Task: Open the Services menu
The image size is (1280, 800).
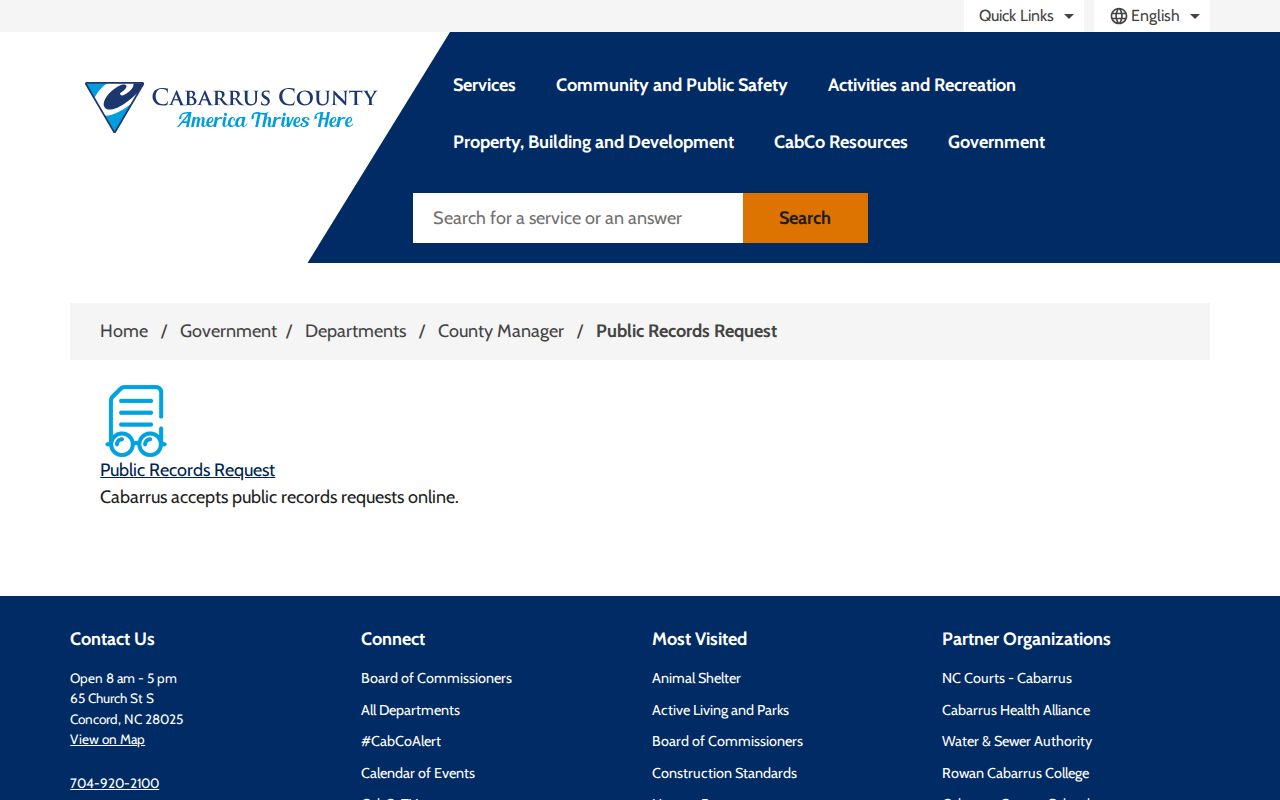Action: (x=484, y=85)
